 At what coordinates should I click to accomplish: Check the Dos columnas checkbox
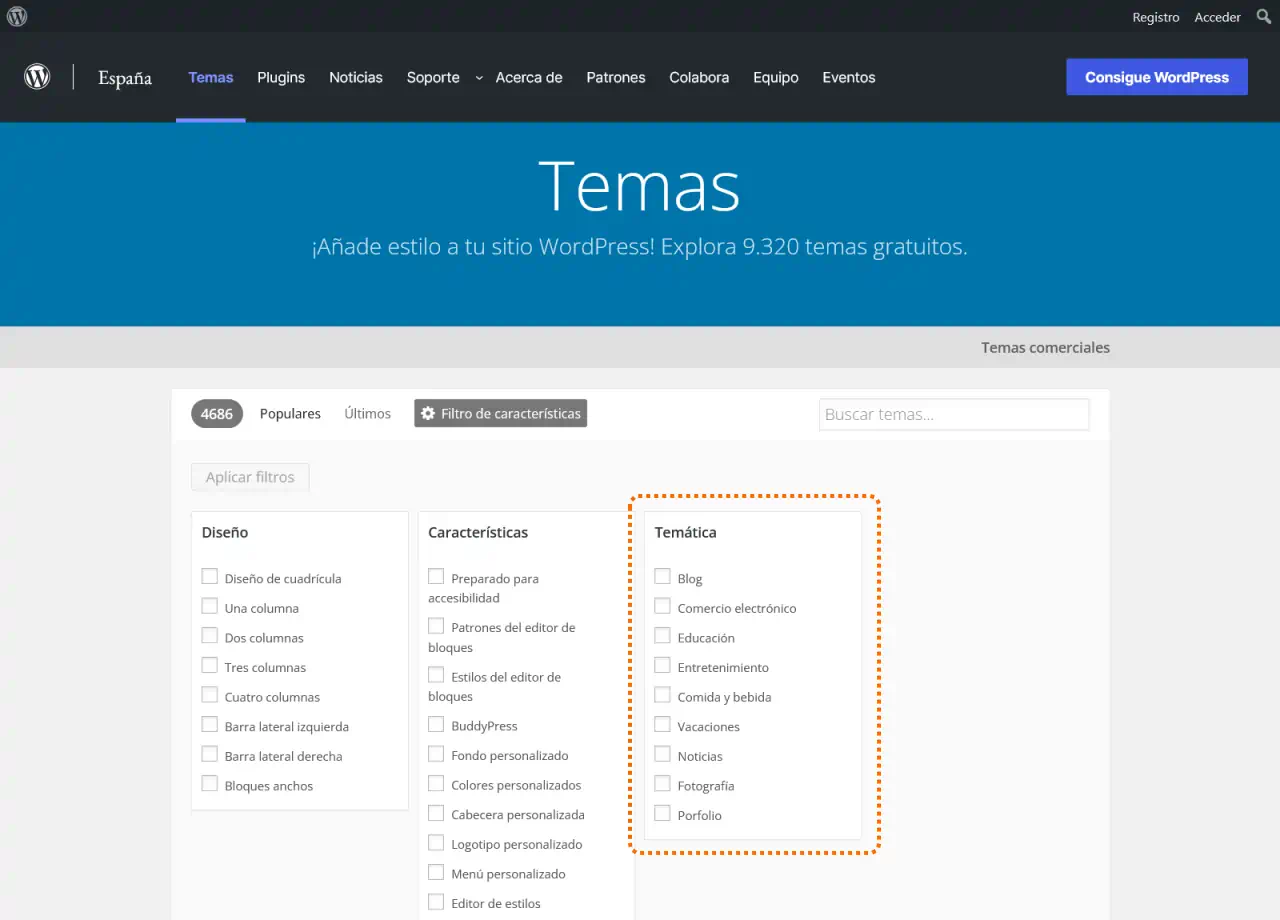point(210,635)
